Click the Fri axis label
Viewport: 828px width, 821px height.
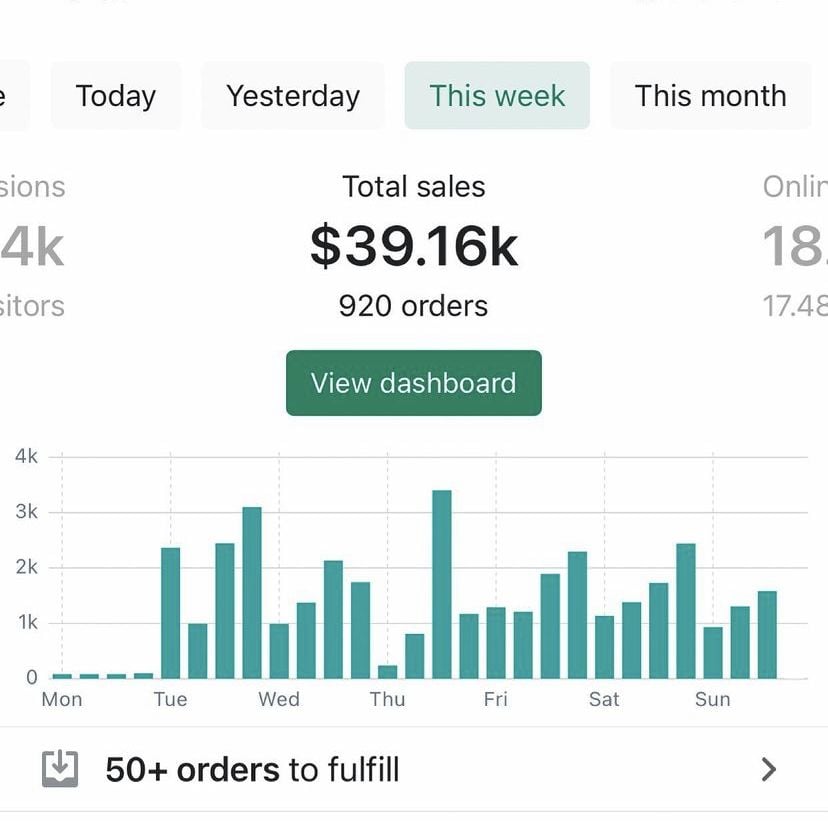495,699
